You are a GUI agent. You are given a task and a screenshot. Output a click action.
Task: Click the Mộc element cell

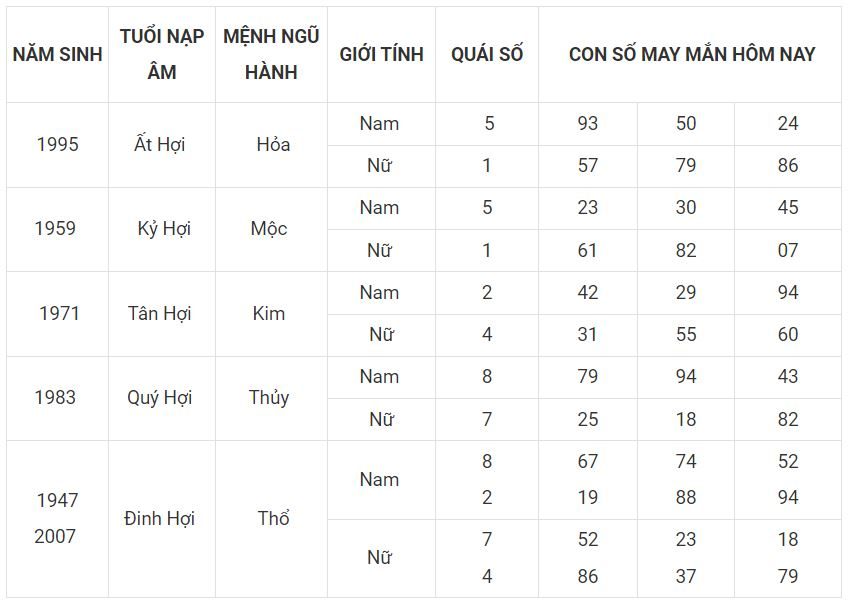(269, 228)
